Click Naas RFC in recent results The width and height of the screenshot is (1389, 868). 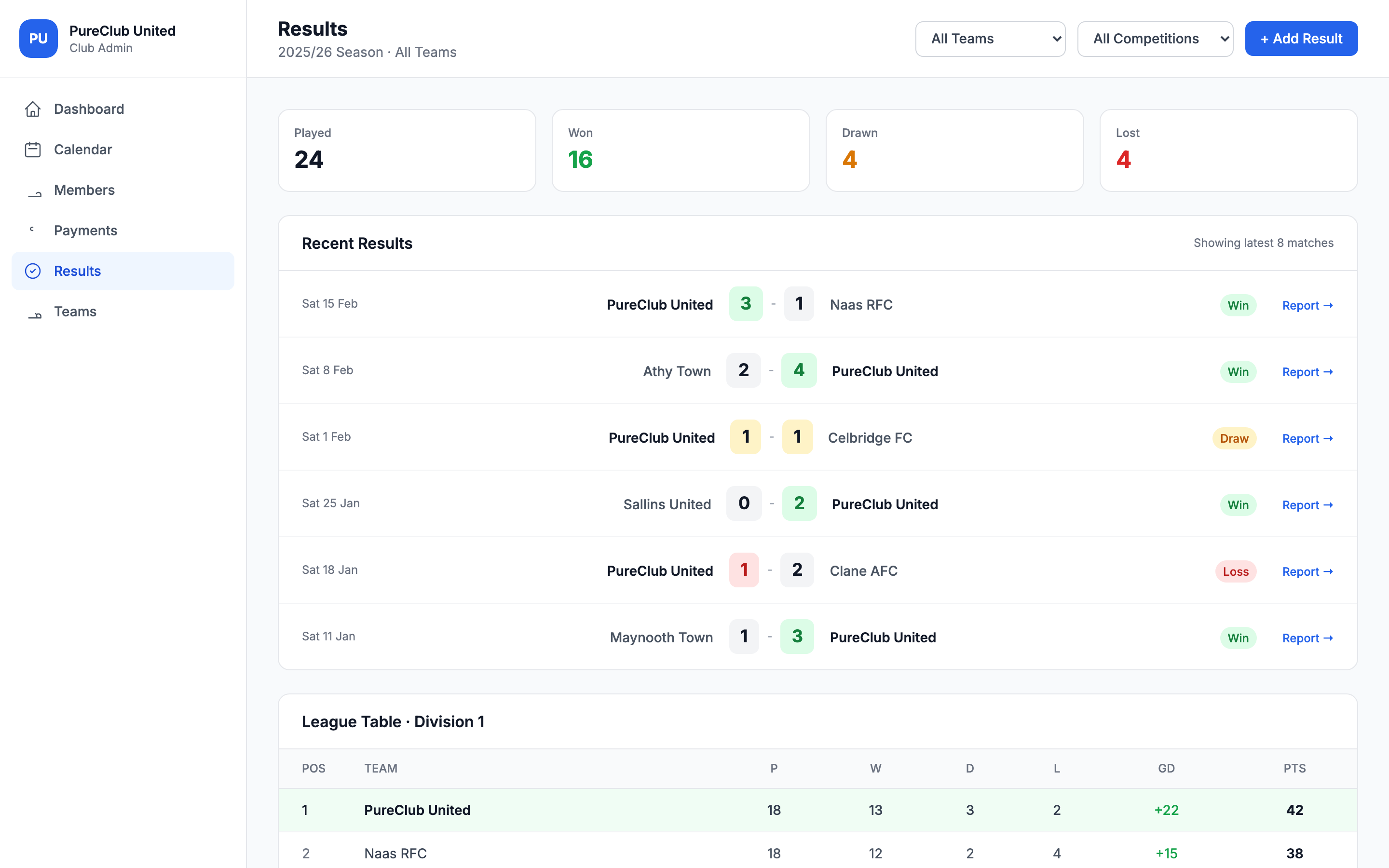coord(861,305)
